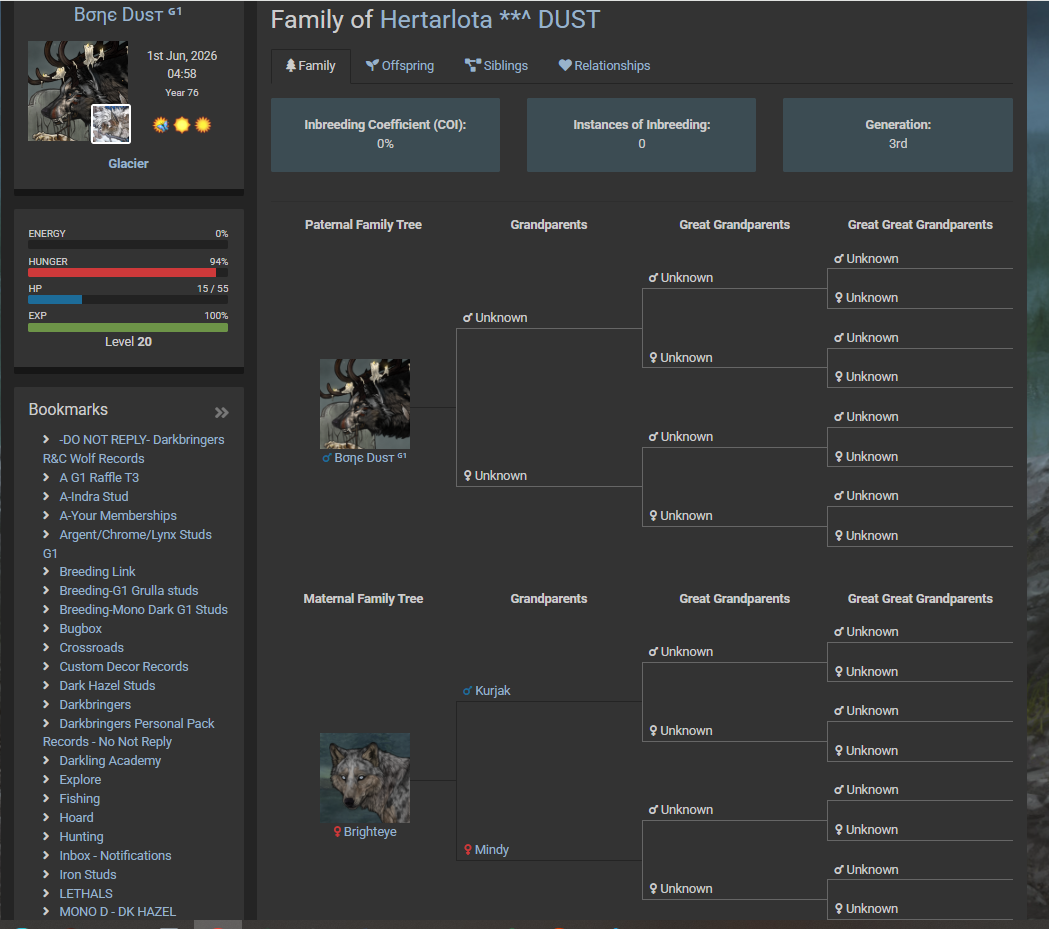
Task: Click chevron beside Hoard bookmark
Action: pos(46,817)
